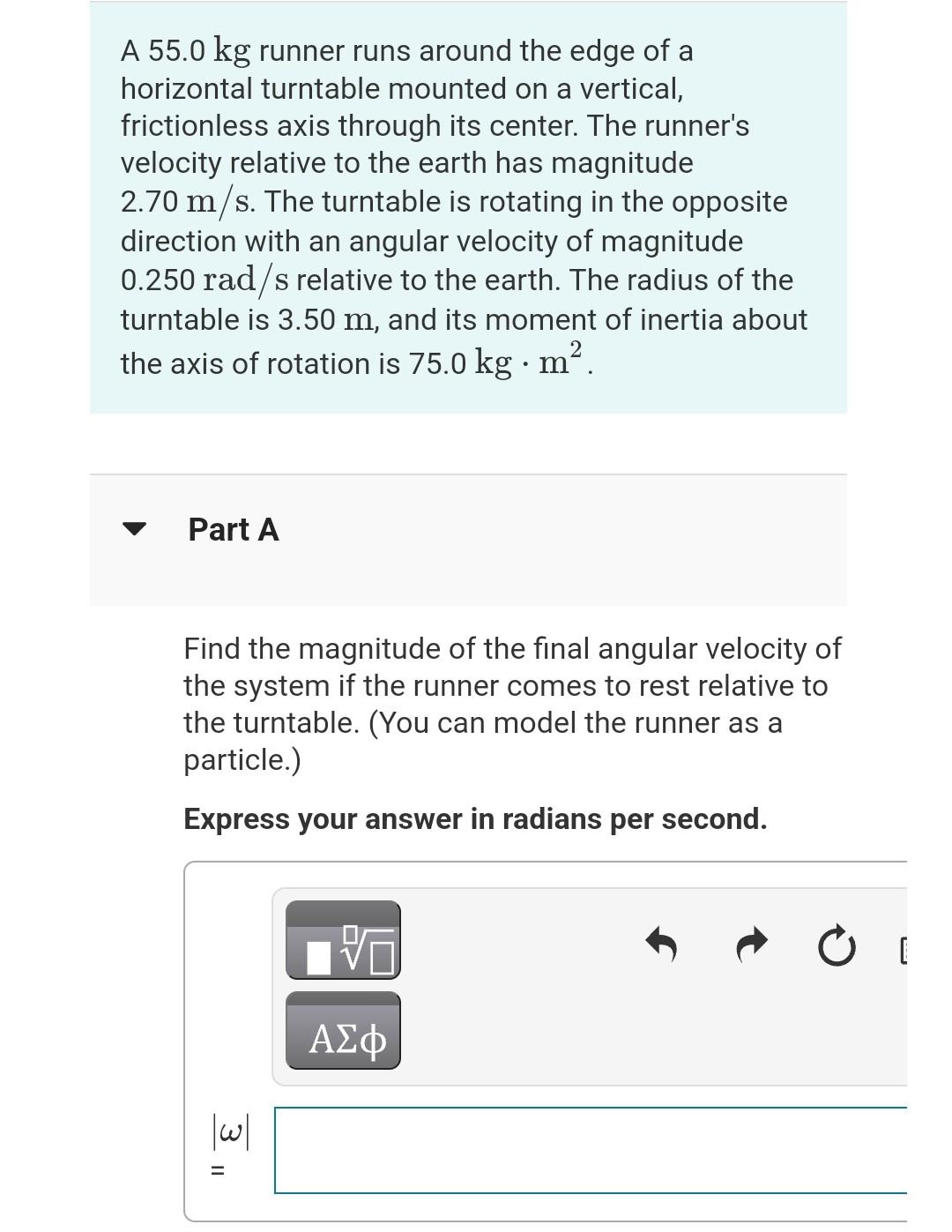Undo the last answer edit
Screen dimensions: 952x1232
661,945
